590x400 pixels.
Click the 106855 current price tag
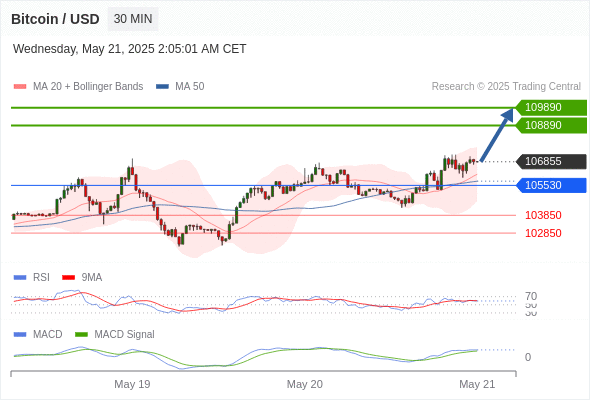[551, 161]
